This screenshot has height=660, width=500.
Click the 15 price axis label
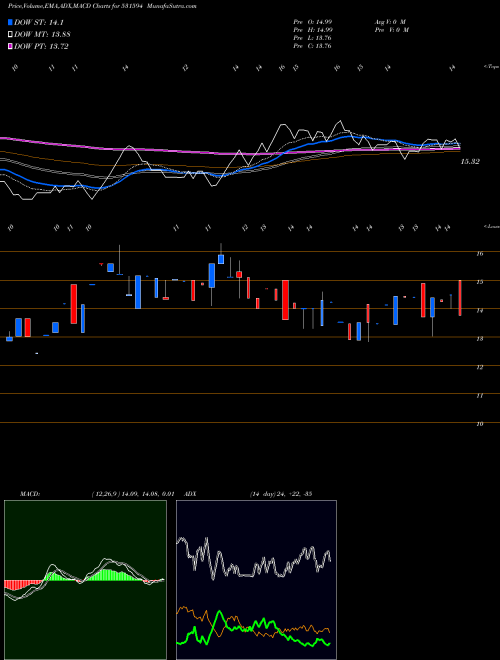(479, 282)
